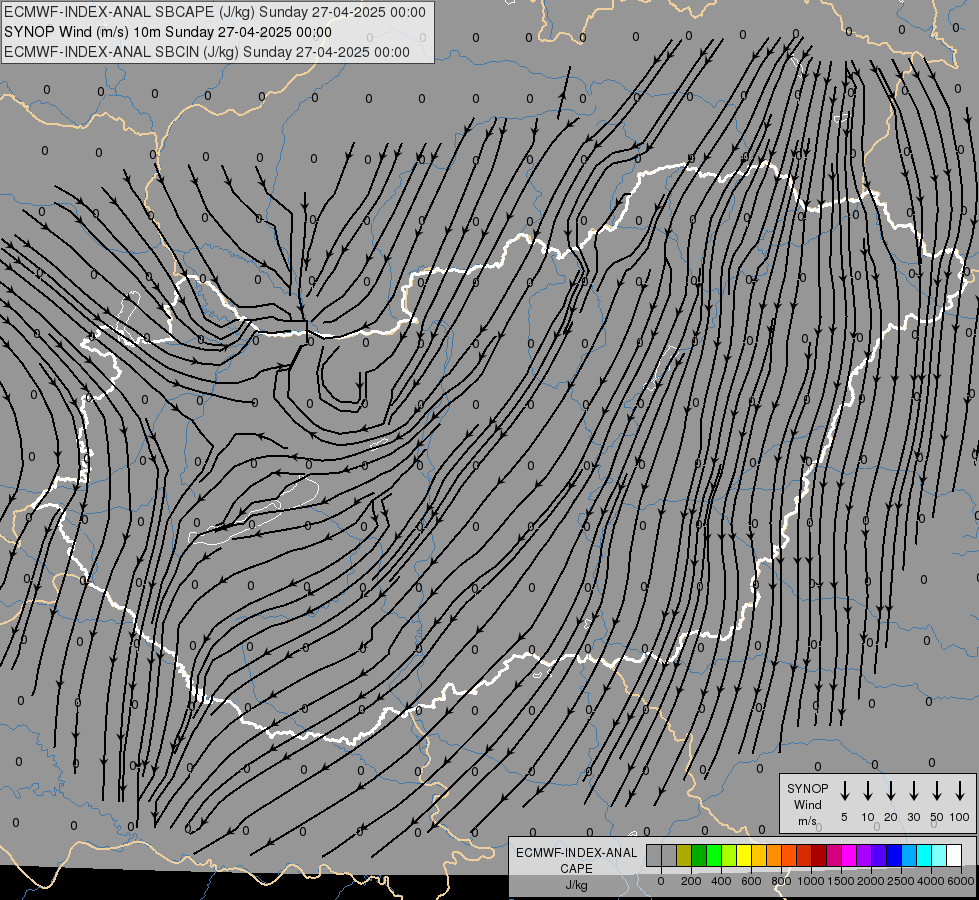This screenshot has height=900, width=979.
Task: Click the SBCAPE title line in the header
Action: 215,12
